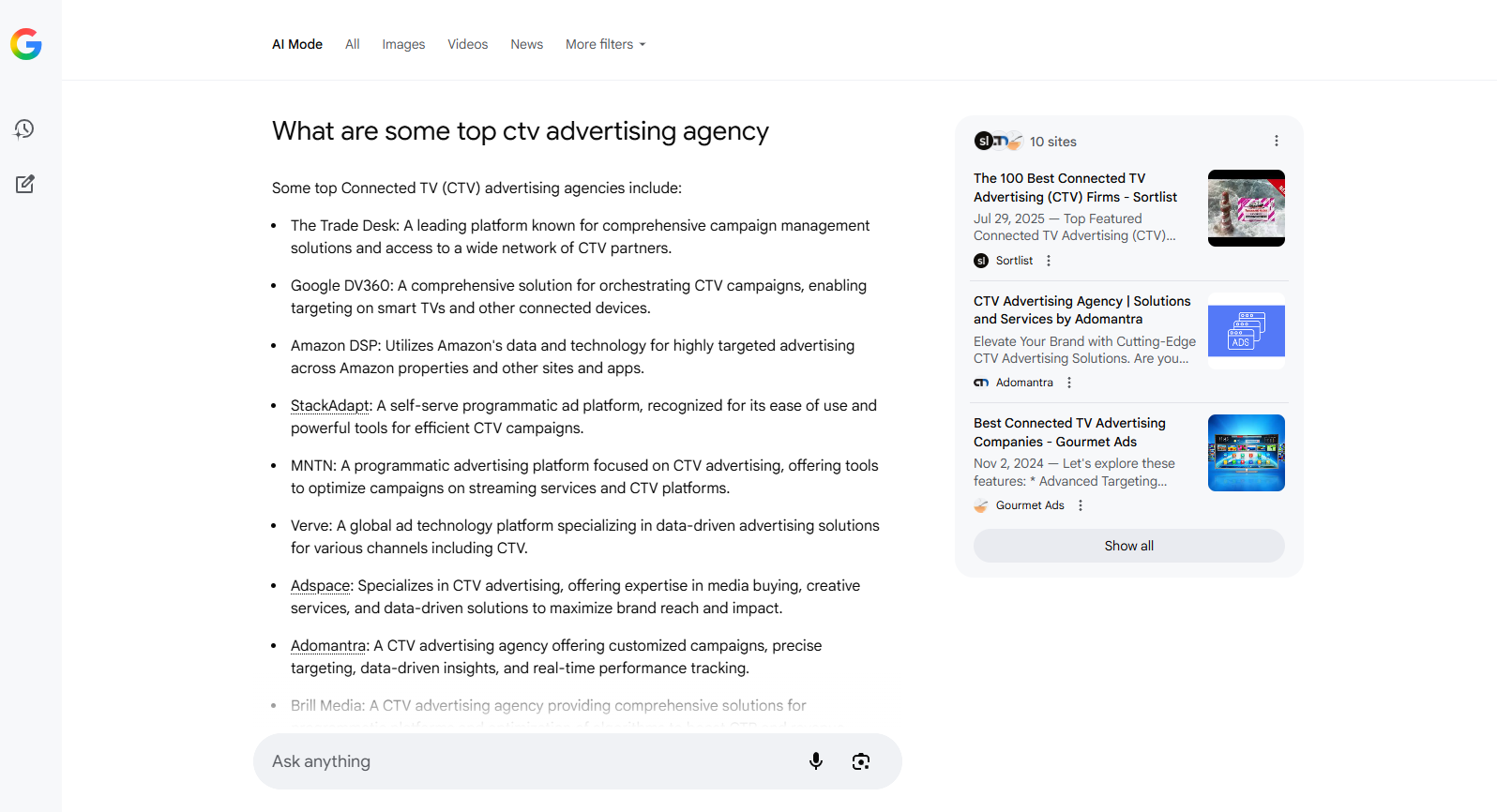Open the sources panel three-dot menu

pos(1277,141)
